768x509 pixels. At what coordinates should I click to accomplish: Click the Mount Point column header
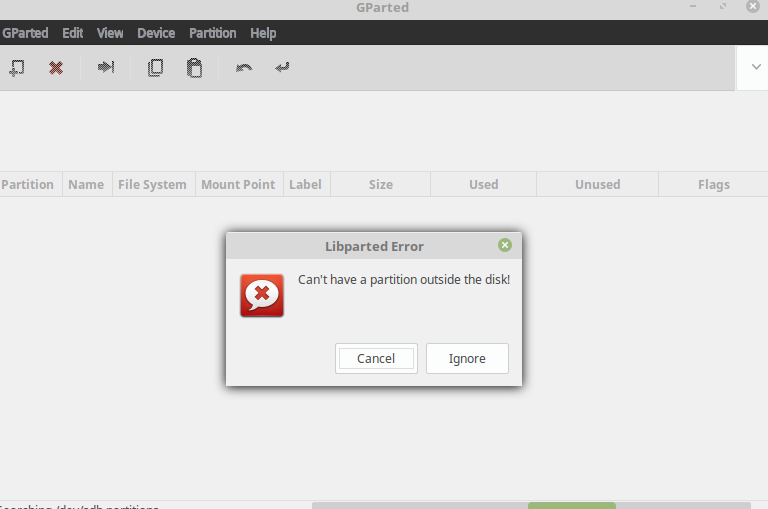[x=239, y=184]
